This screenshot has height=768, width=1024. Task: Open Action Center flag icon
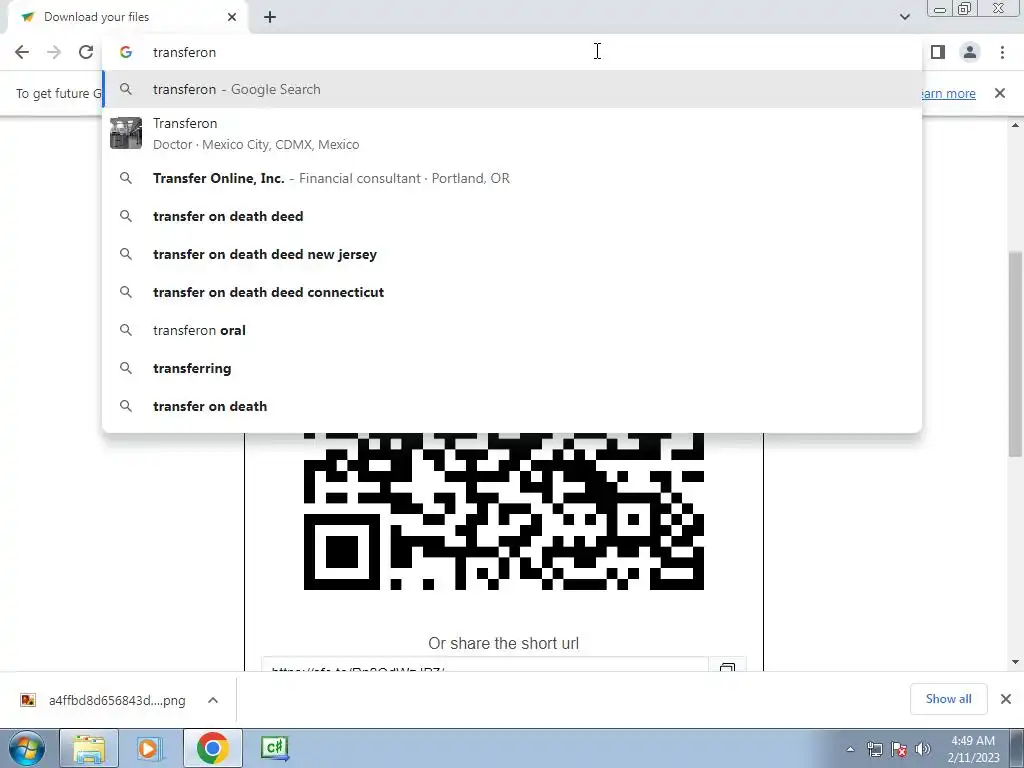pyautogui.click(x=899, y=749)
